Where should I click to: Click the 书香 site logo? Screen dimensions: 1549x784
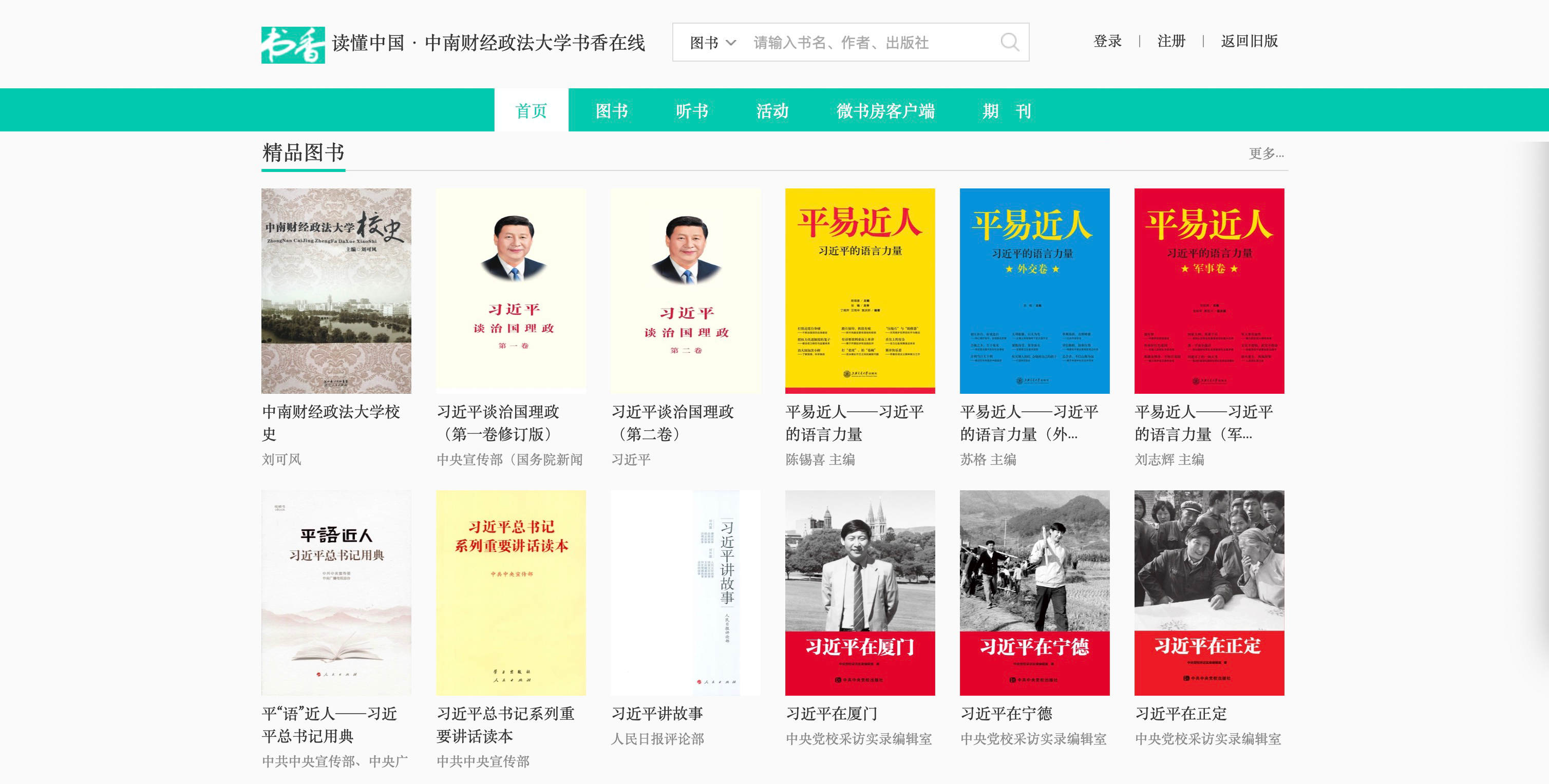[x=293, y=45]
